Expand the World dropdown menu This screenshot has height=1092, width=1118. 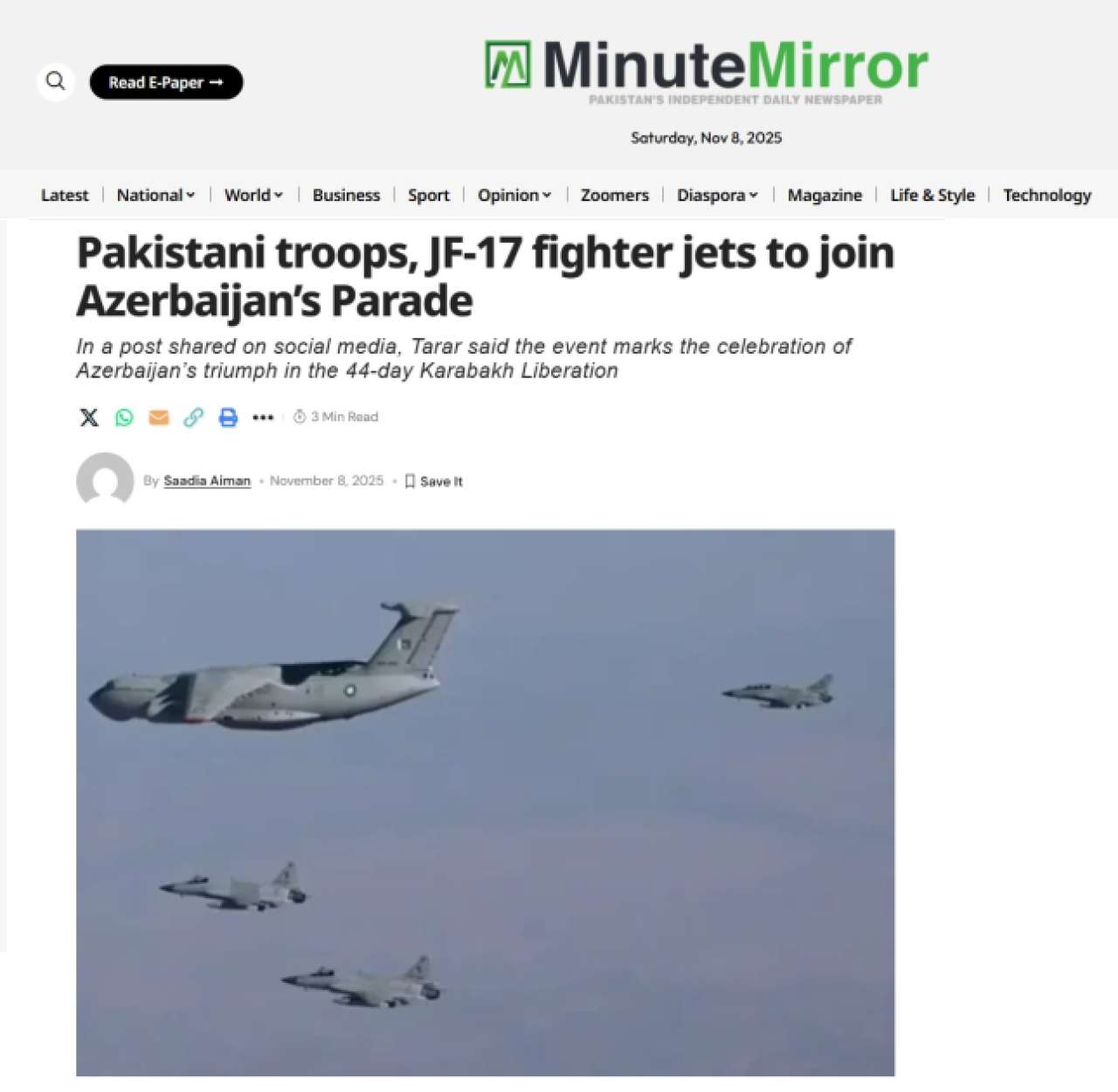coord(253,195)
